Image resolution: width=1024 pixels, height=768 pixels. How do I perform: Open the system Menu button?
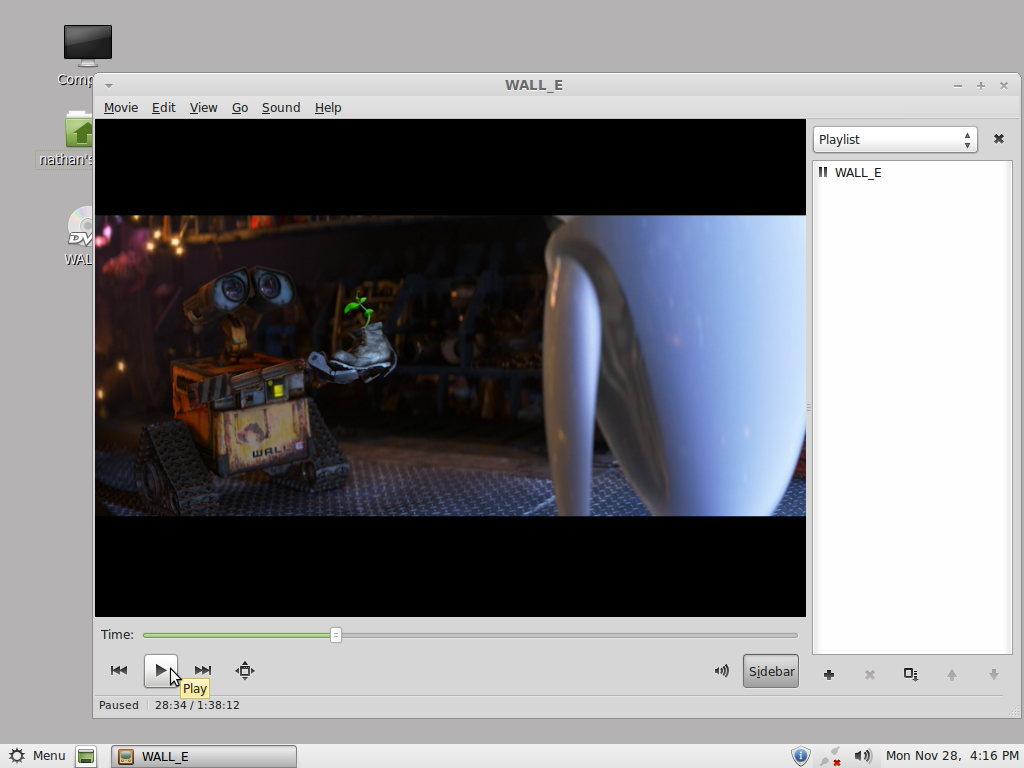(37, 756)
